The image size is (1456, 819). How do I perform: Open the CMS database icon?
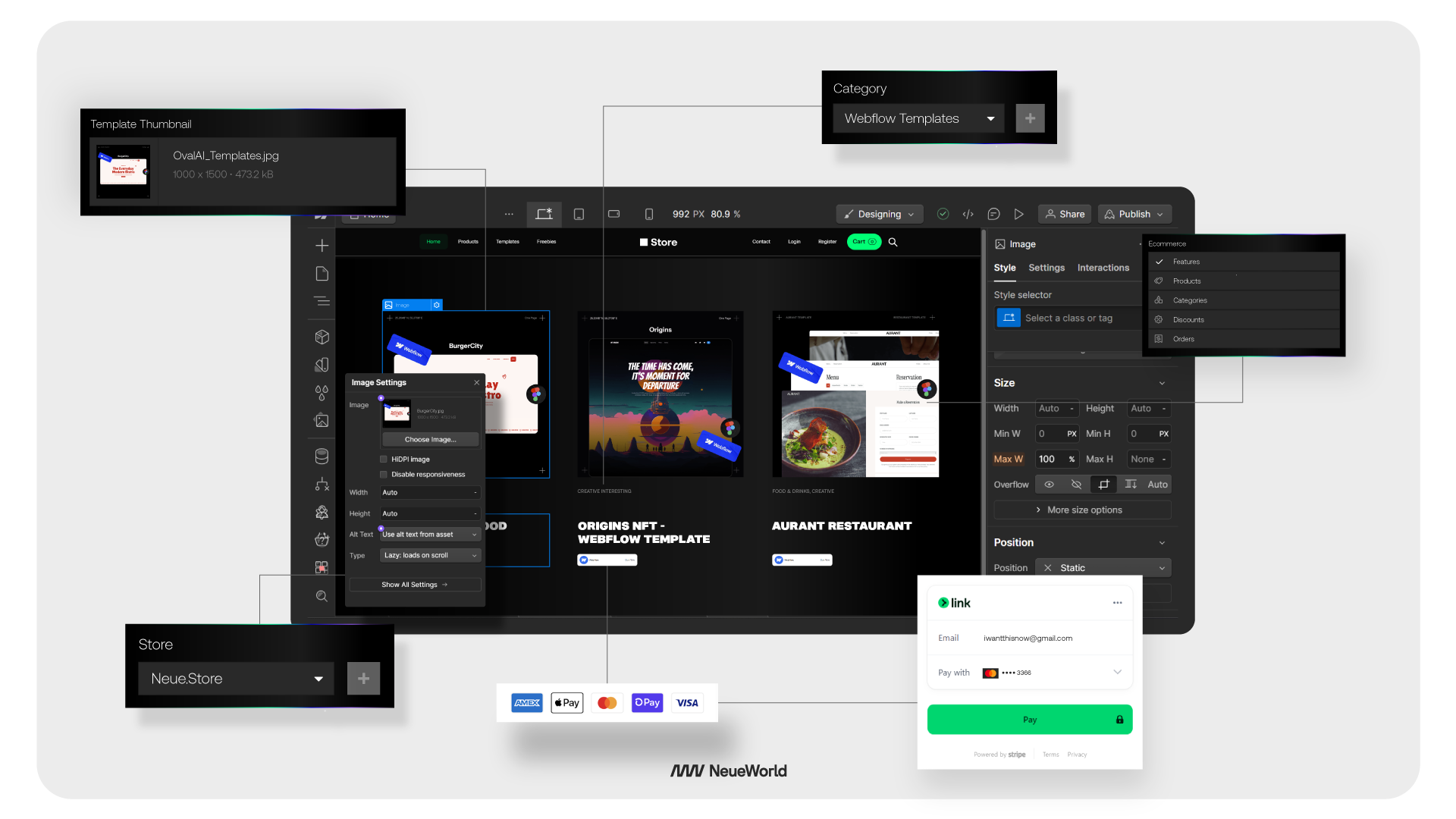pyautogui.click(x=322, y=456)
